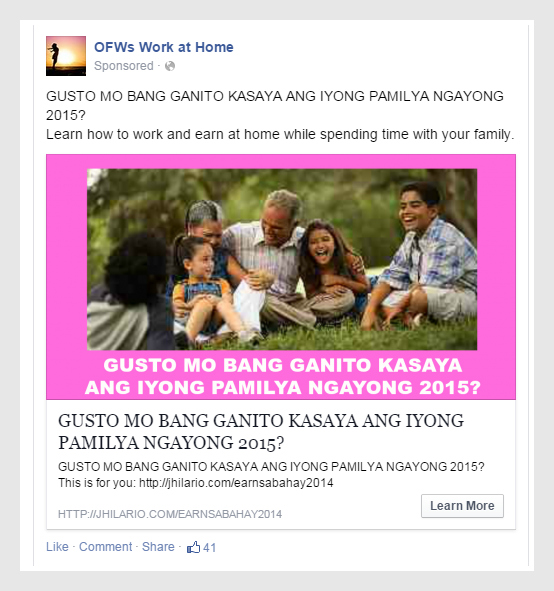This screenshot has width=554, height=591.
Task: Open the OFWs Work at Home profile picture
Action: point(66,56)
